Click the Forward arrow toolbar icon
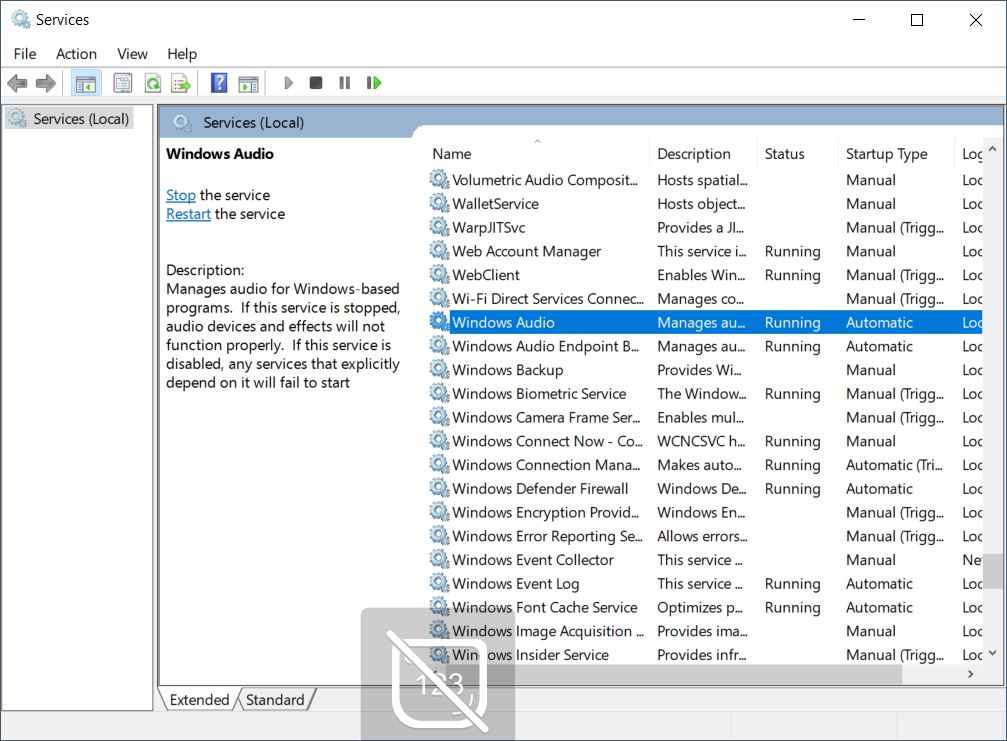The width and height of the screenshot is (1007, 741). pos(46,83)
